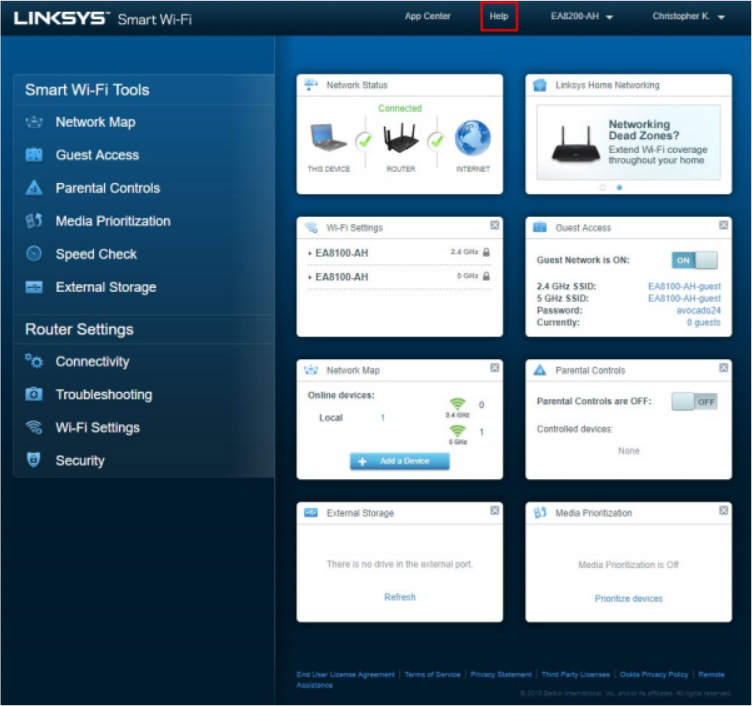The image size is (752, 706).
Task: Open Troubleshooting in the sidebar
Action: (x=104, y=394)
